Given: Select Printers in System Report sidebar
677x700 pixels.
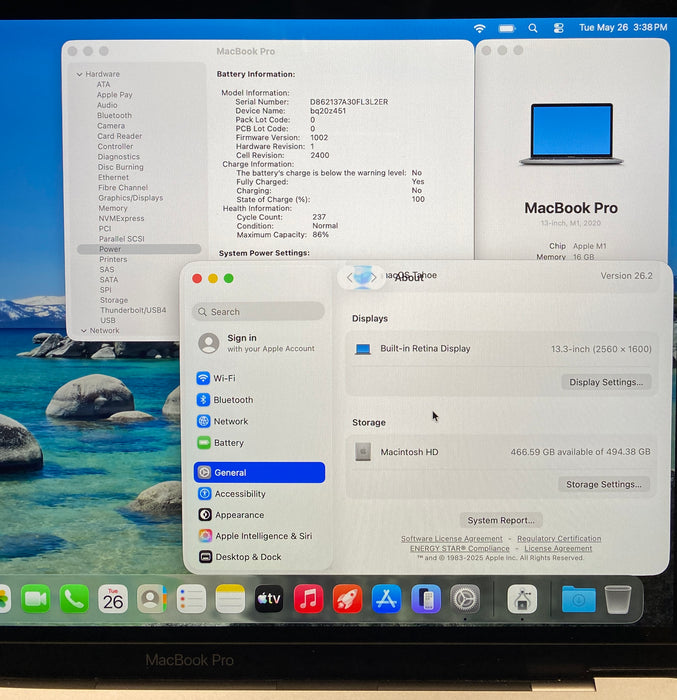Looking at the screenshot, I should click(113, 259).
